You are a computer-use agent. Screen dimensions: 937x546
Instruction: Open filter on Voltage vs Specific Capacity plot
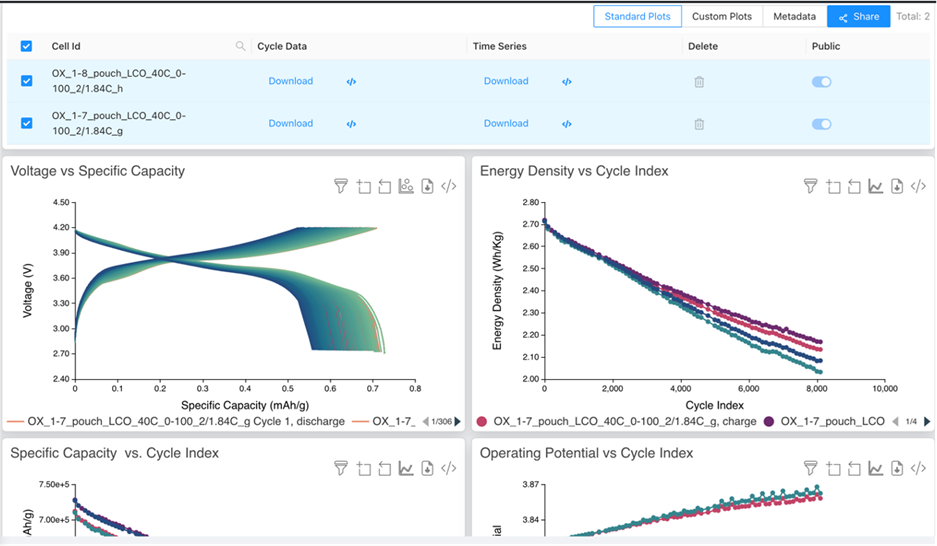[x=341, y=186]
